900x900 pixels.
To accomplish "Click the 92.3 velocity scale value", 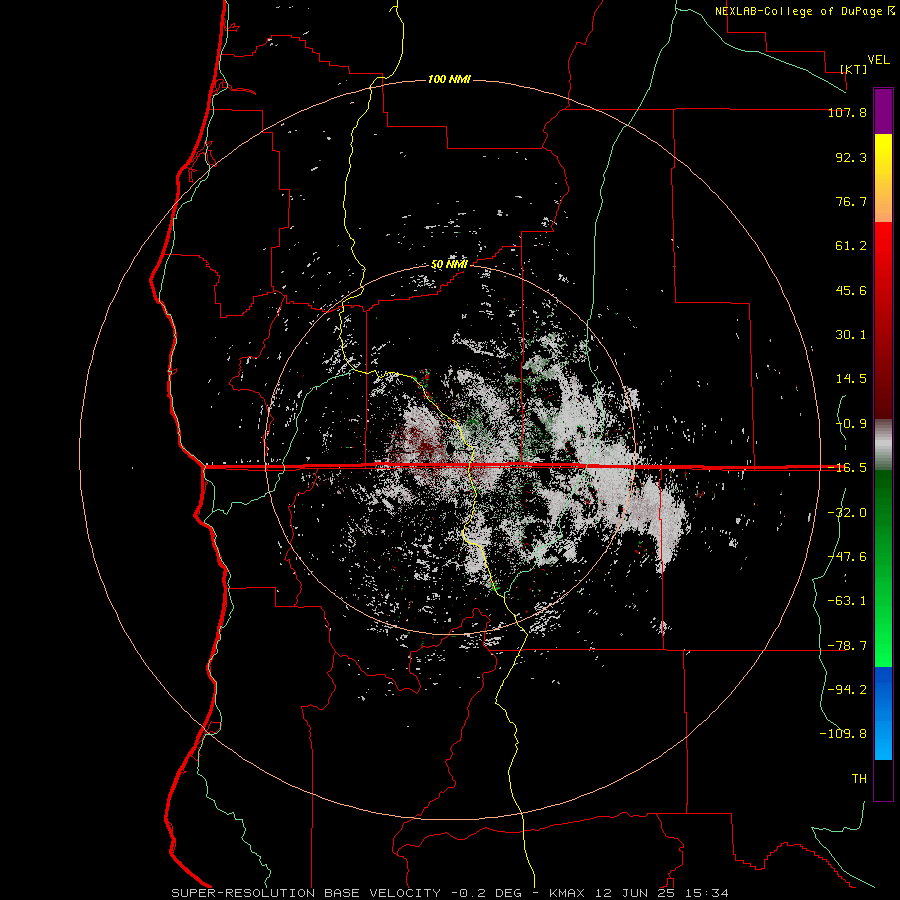I will click(851, 157).
